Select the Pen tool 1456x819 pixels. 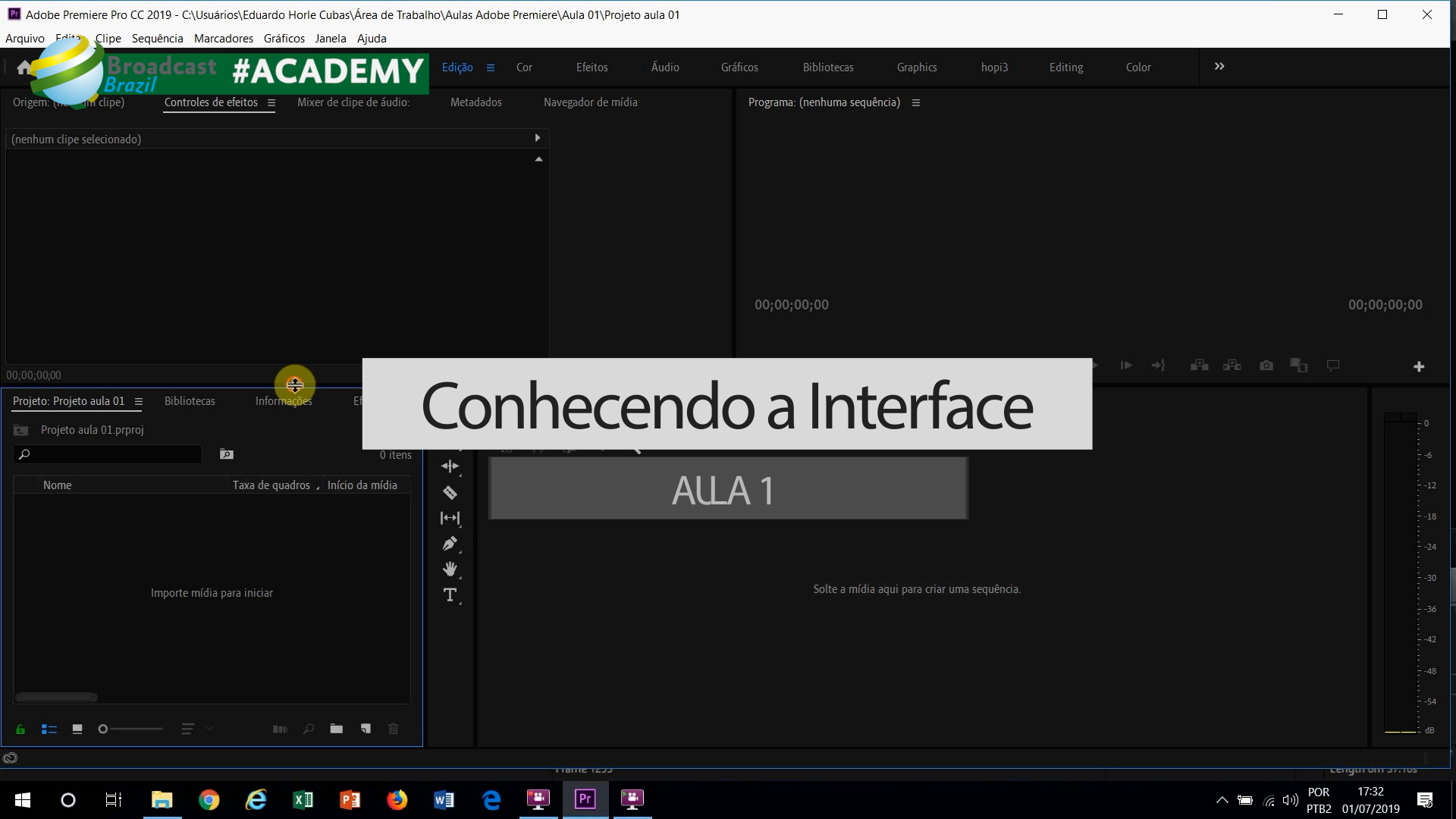(x=450, y=544)
